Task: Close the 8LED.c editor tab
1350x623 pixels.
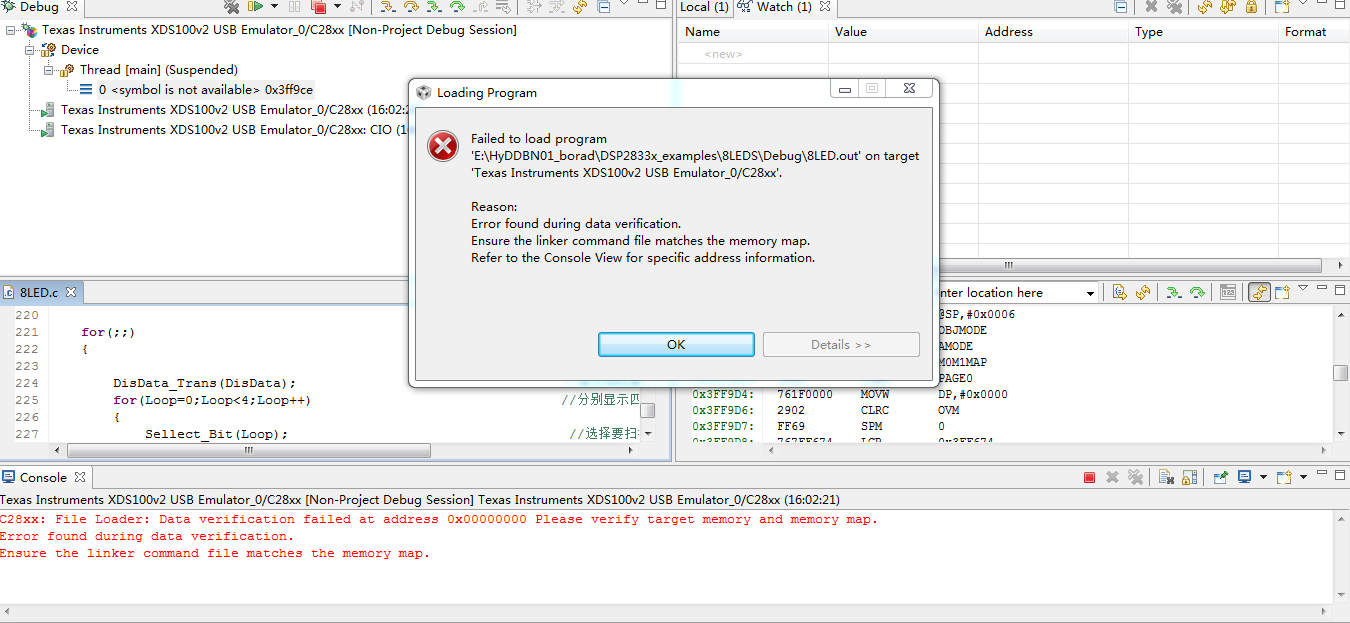Action: 71,293
